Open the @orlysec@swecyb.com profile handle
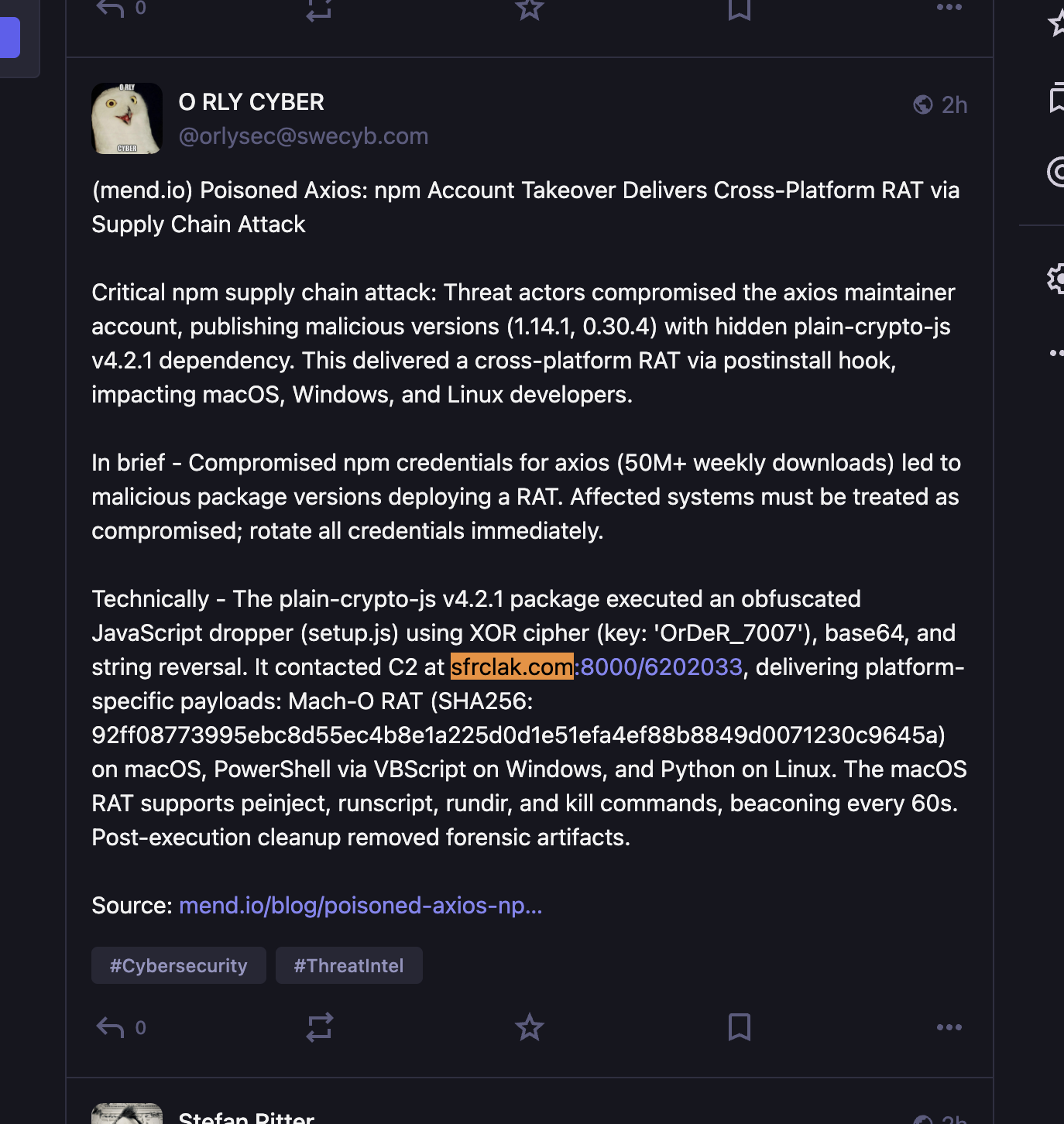 303,136
